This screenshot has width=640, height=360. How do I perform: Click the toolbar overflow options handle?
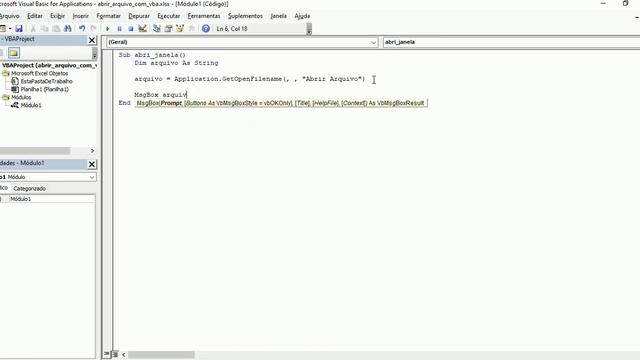point(309,29)
